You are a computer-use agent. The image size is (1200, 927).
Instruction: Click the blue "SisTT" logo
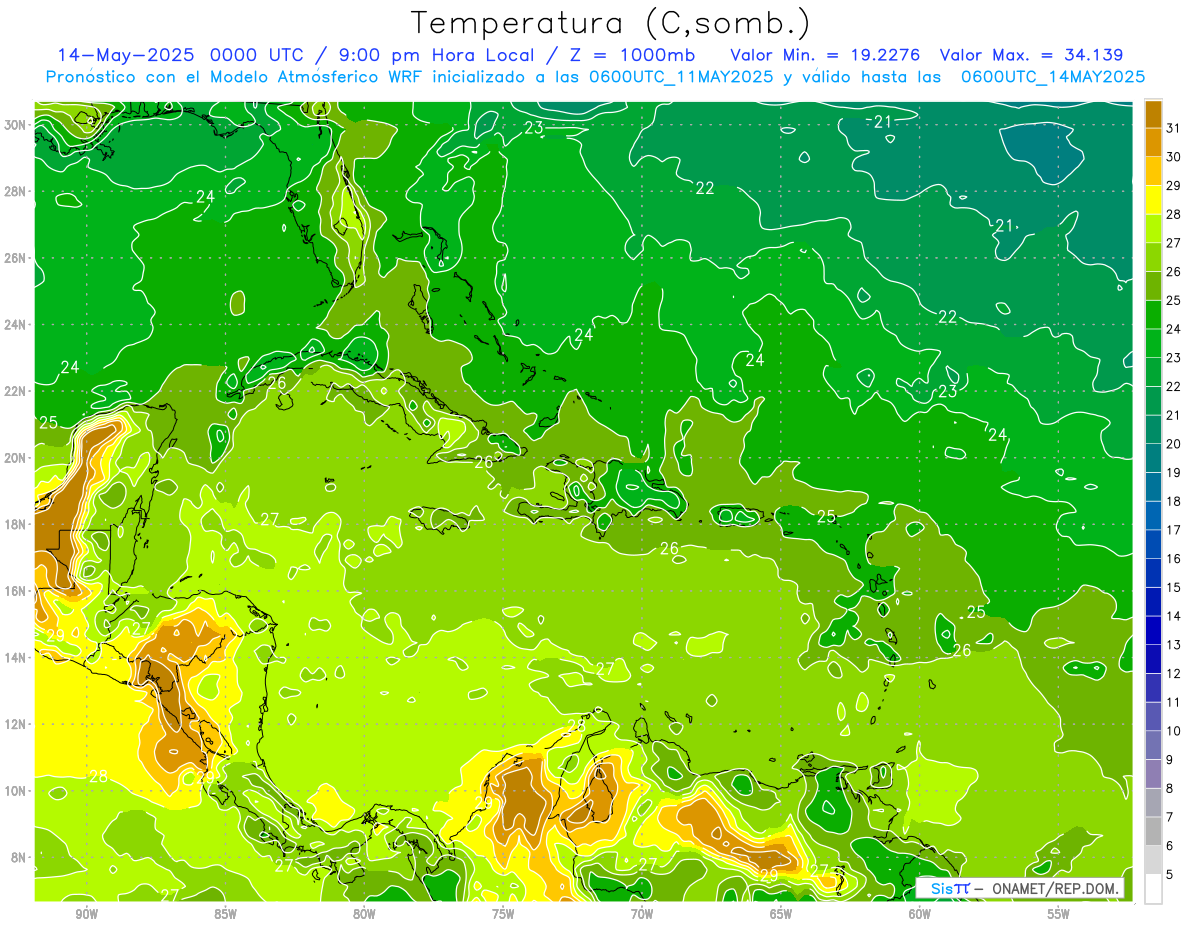tap(950, 888)
